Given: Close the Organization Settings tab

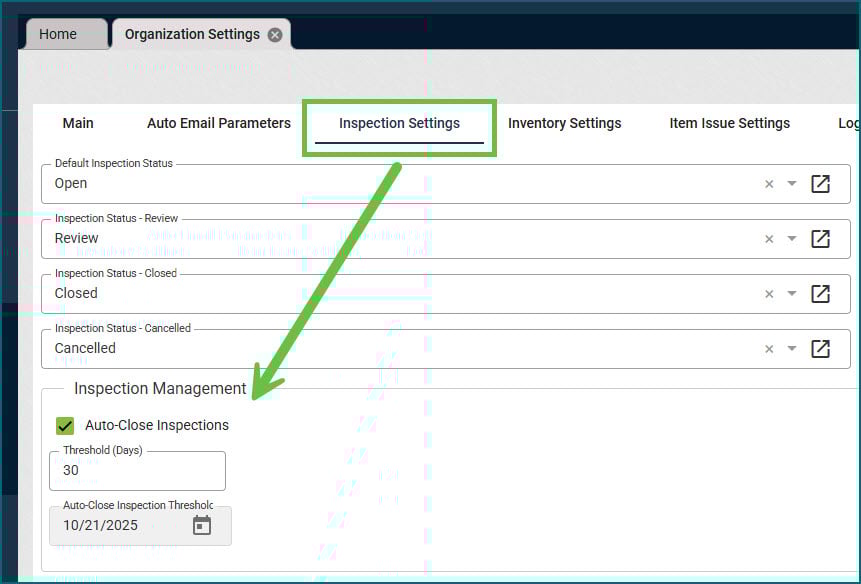Looking at the screenshot, I should pyautogui.click(x=275, y=35).
